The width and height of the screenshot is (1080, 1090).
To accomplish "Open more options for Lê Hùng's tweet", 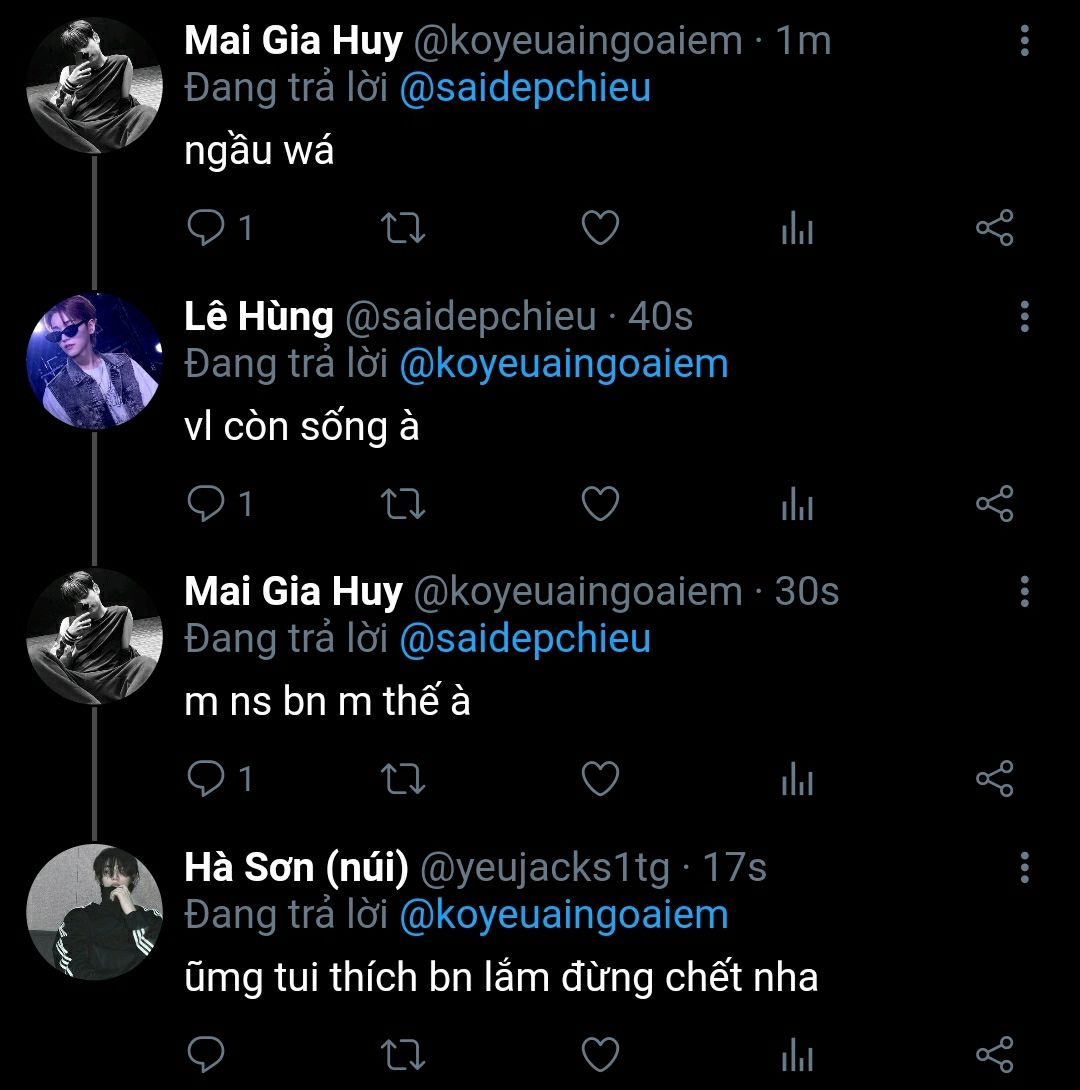I will click(x=1024, y=316).
